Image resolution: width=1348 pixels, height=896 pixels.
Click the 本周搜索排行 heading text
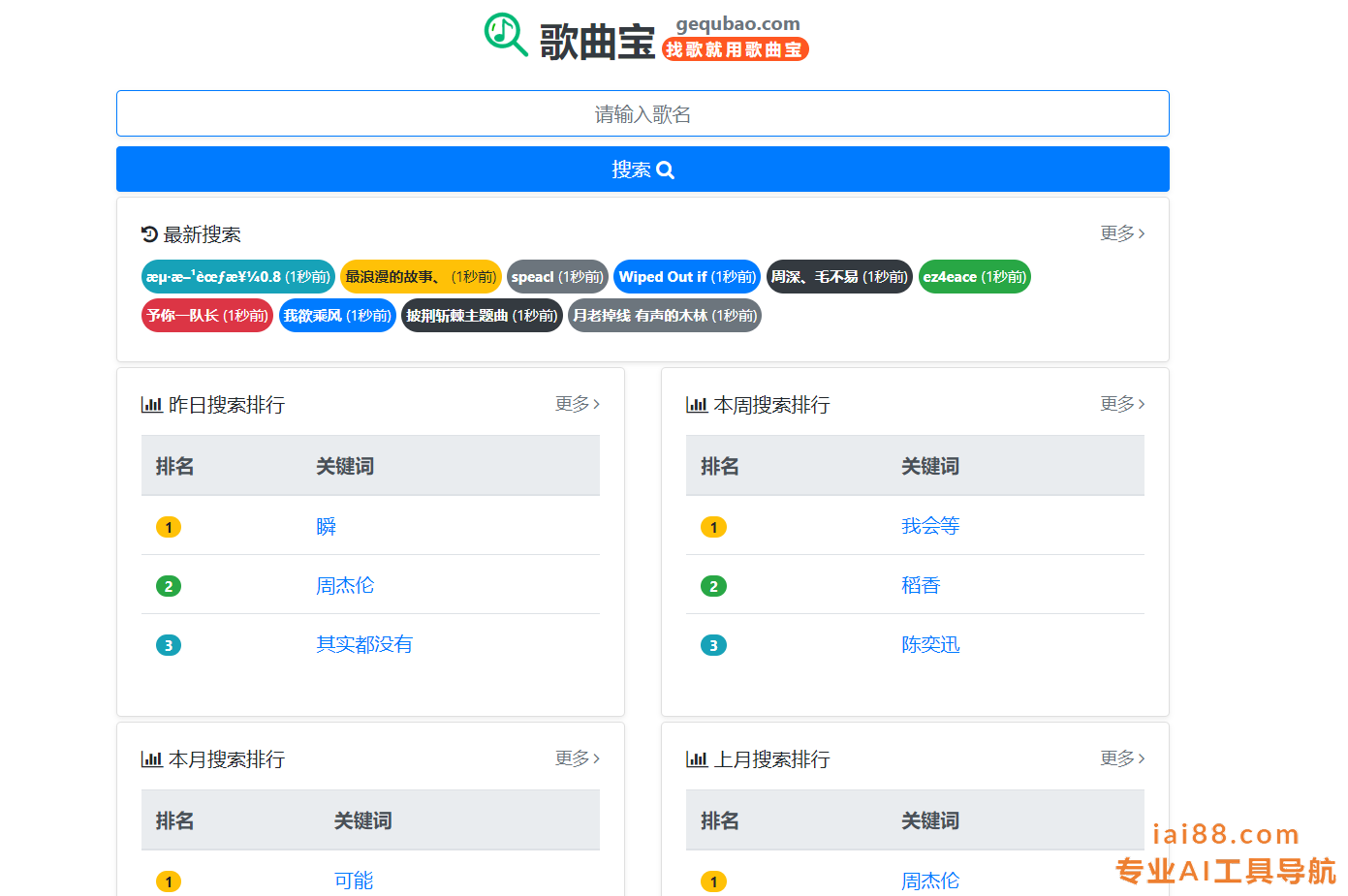click(x=771, y=405)
